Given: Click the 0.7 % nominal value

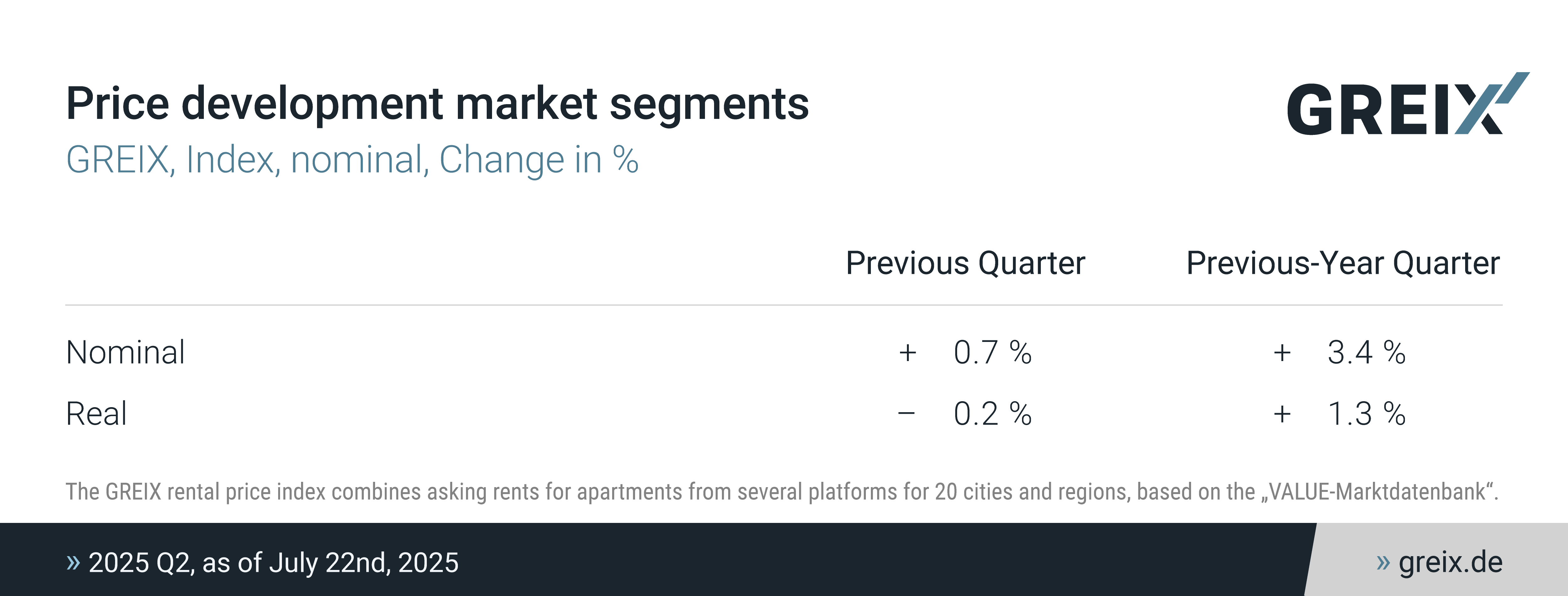Looking at the screenshot, I should click(x=992, y=353).
